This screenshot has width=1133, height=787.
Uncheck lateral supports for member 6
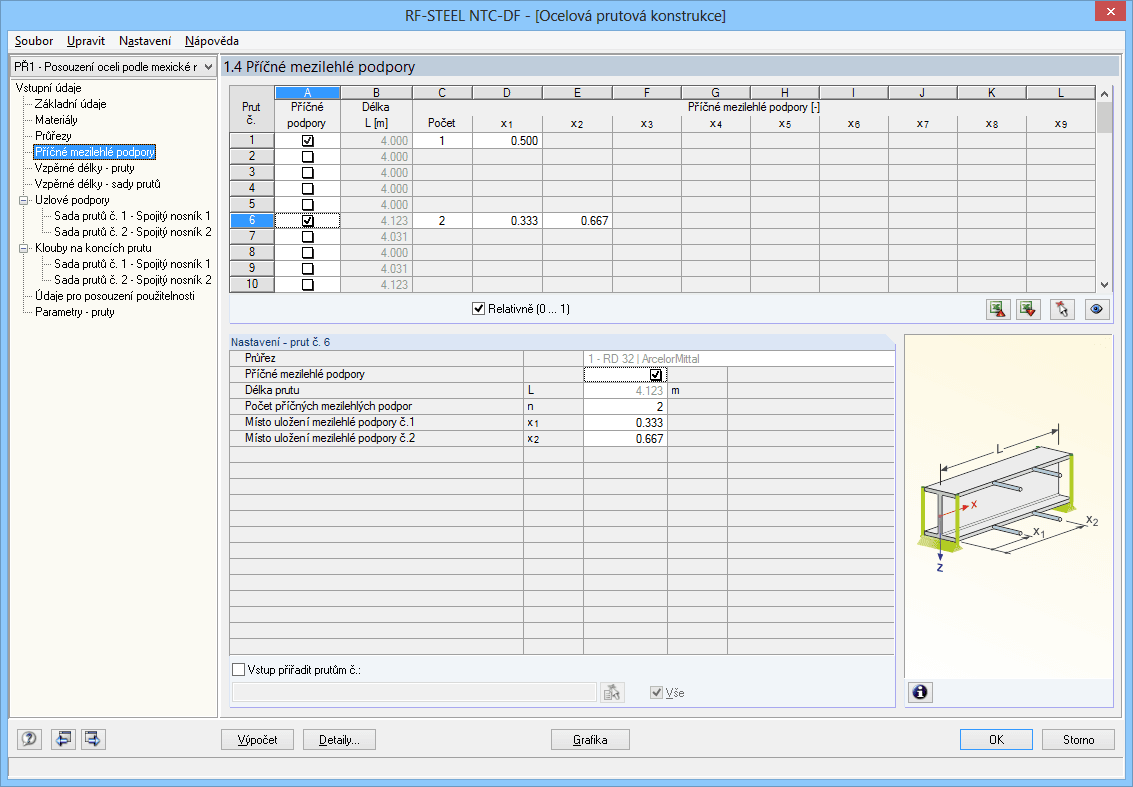pos(308,220)
